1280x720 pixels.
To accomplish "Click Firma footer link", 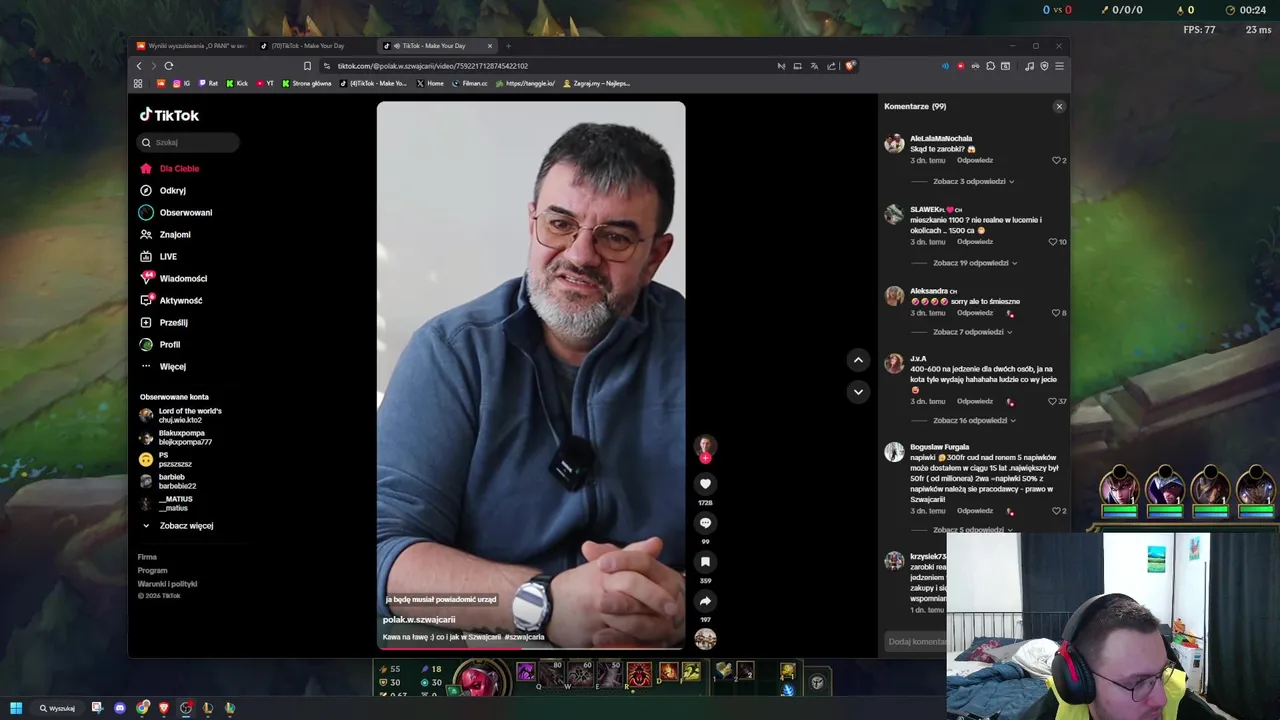I will (147, 557).
